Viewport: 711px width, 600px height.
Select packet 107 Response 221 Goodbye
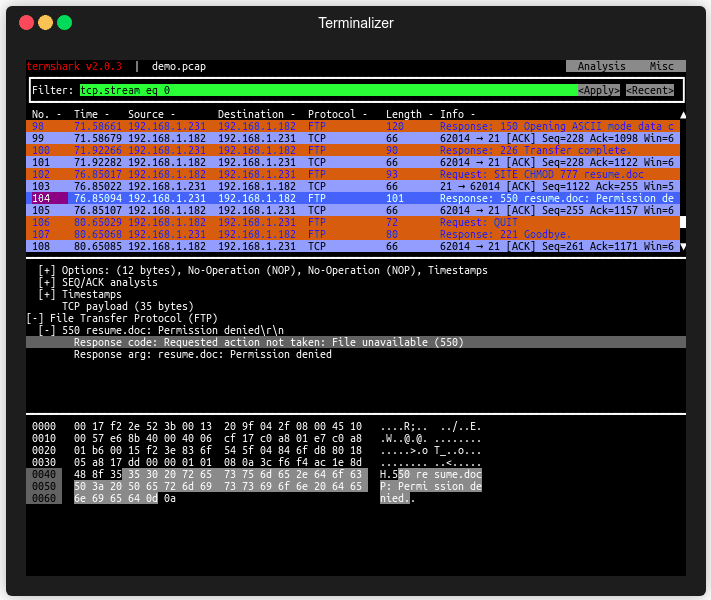pos(353,234)
